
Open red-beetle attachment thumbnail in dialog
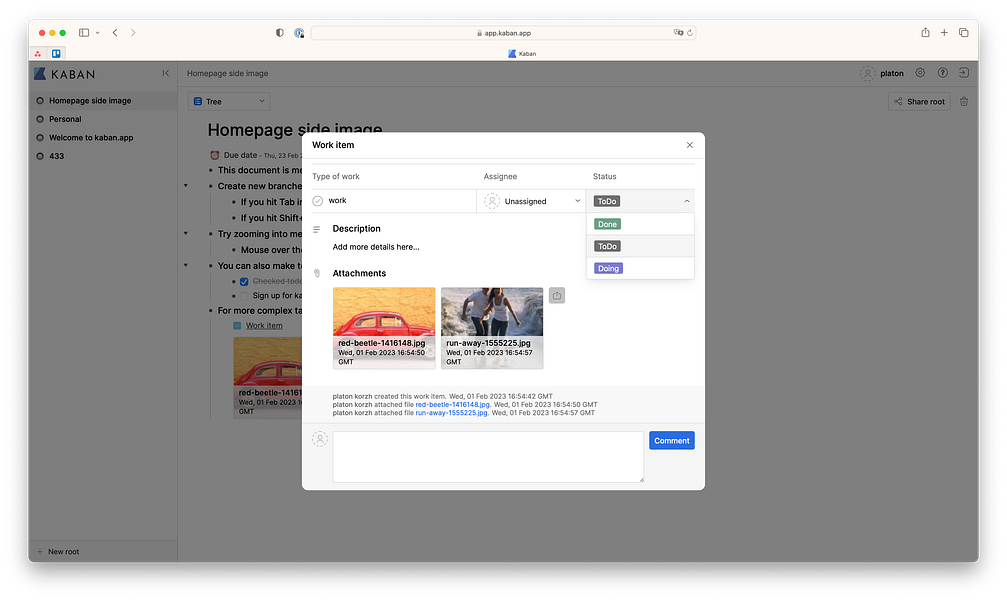384,328
